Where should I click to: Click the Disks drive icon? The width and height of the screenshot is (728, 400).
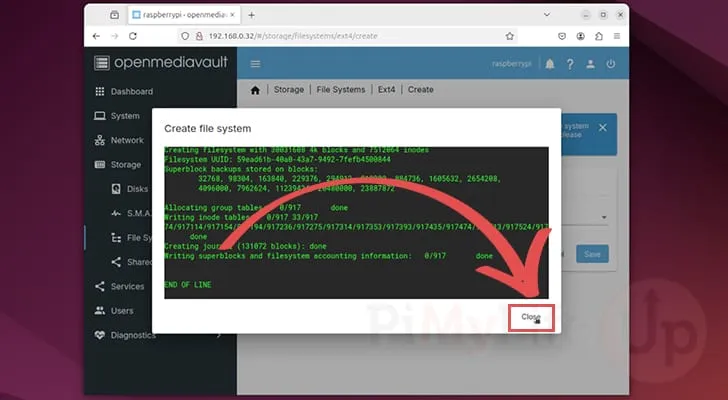point(116,189)
